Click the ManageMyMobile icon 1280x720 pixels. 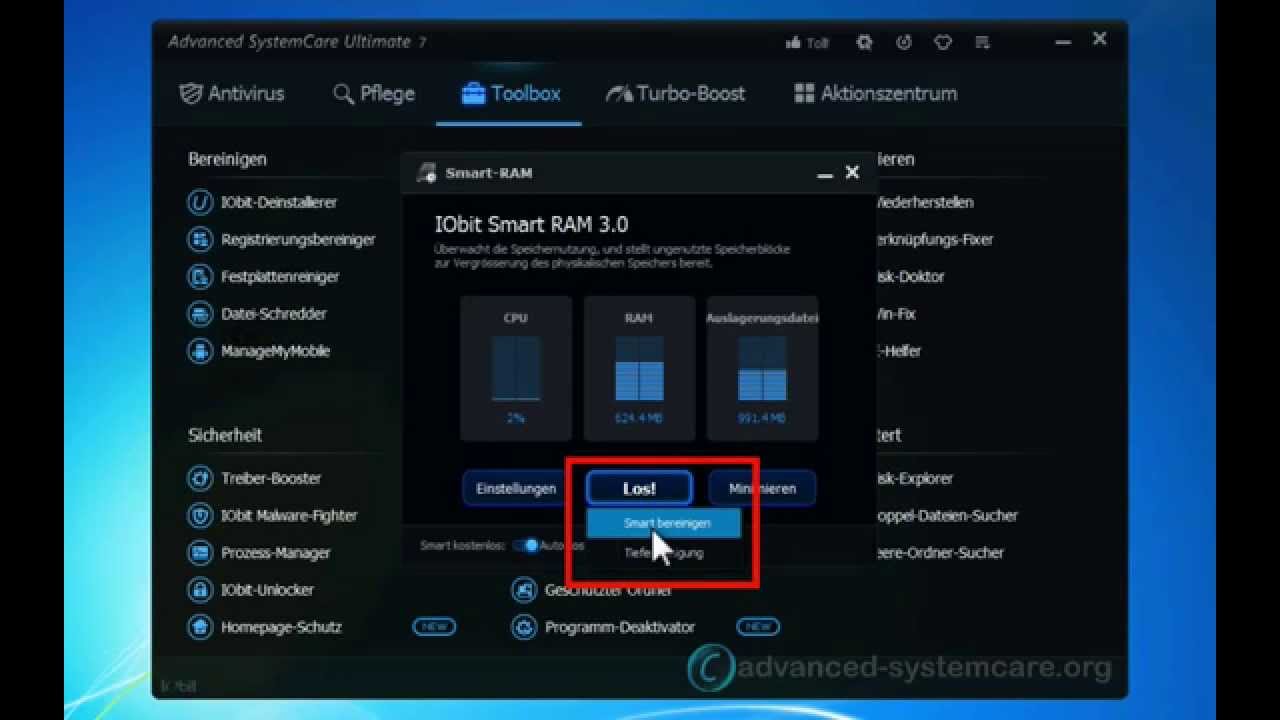point(200,351)
